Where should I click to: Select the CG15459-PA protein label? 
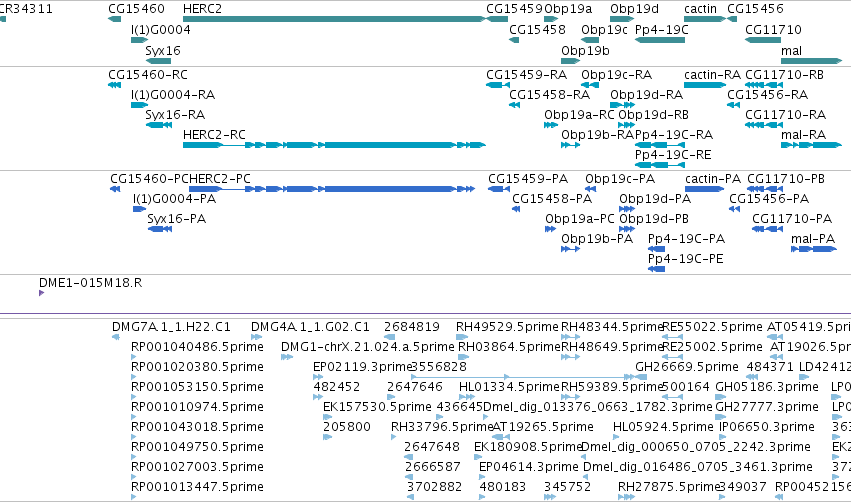point(528,179)
